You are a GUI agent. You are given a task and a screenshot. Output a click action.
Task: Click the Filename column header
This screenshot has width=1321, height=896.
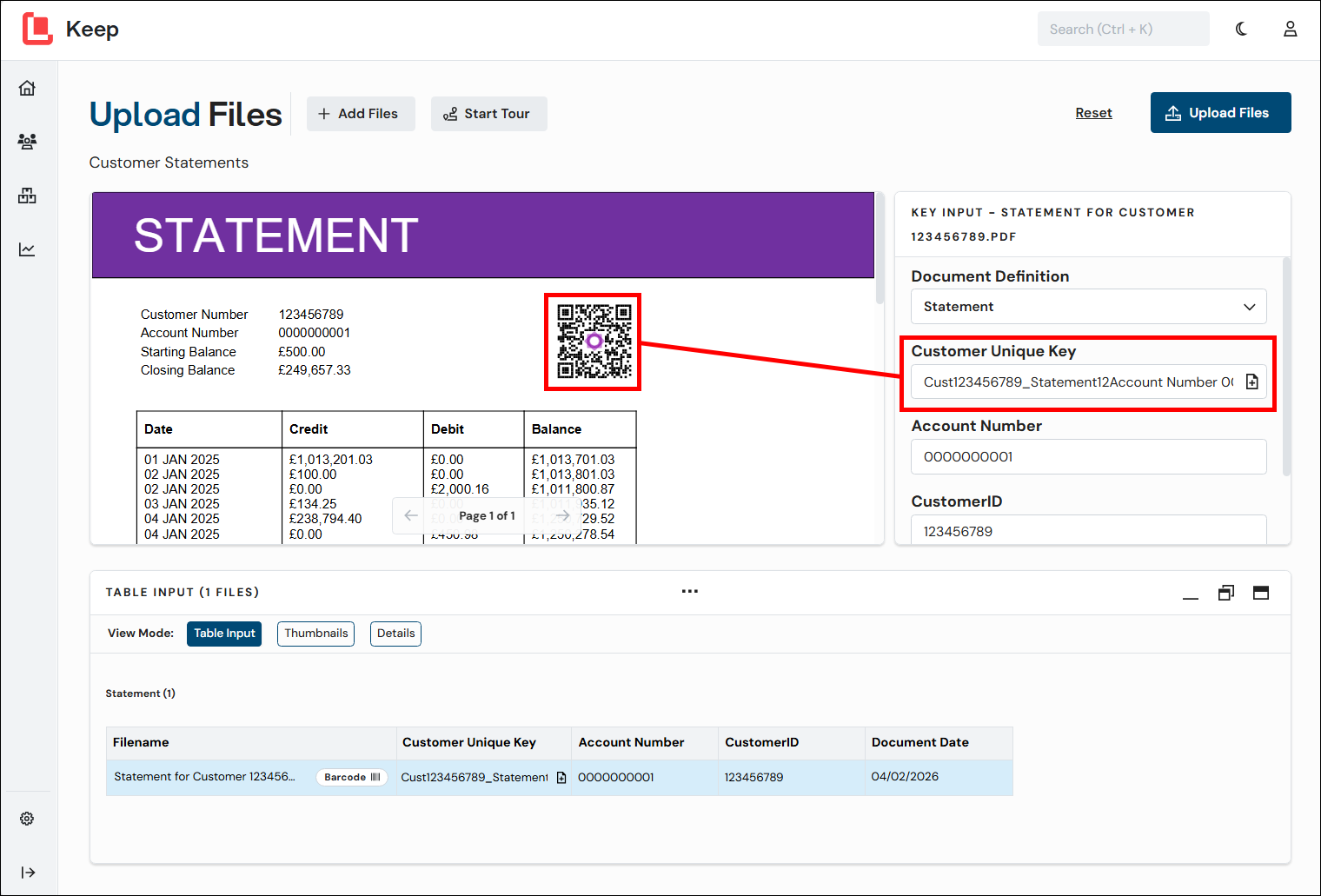[251, 743]
